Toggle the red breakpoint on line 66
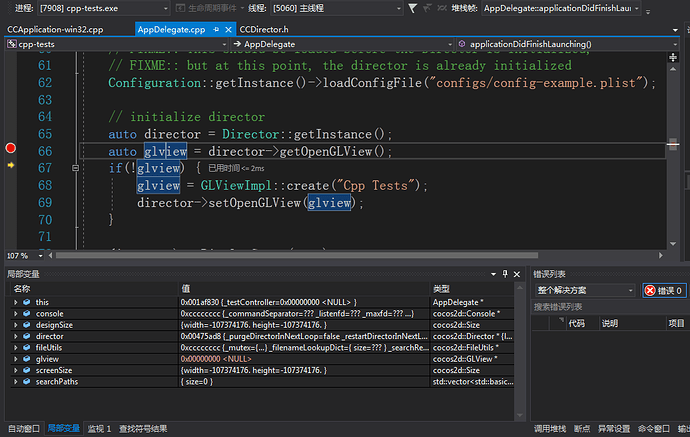The image size is (690, 437). 11,149
